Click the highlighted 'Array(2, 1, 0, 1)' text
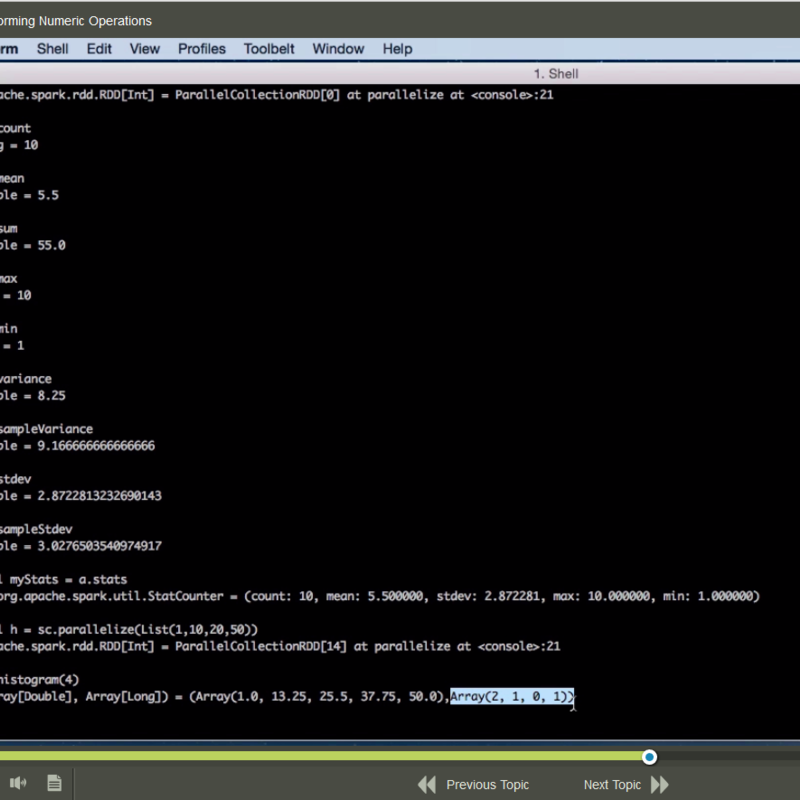This screenshot has height=800, width=800. pos(512,696)
